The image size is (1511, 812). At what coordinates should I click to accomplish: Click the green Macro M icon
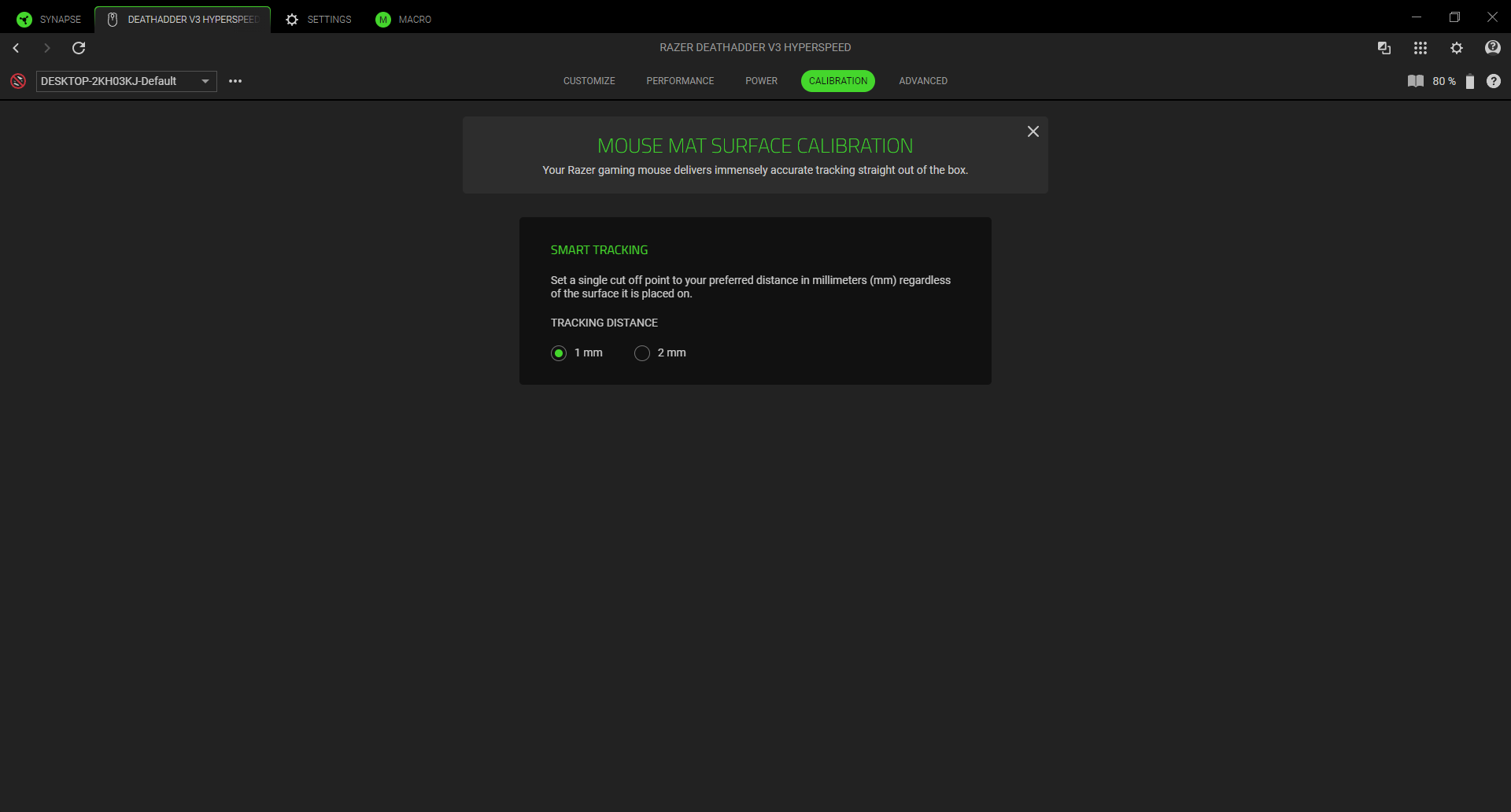(383, 20)
